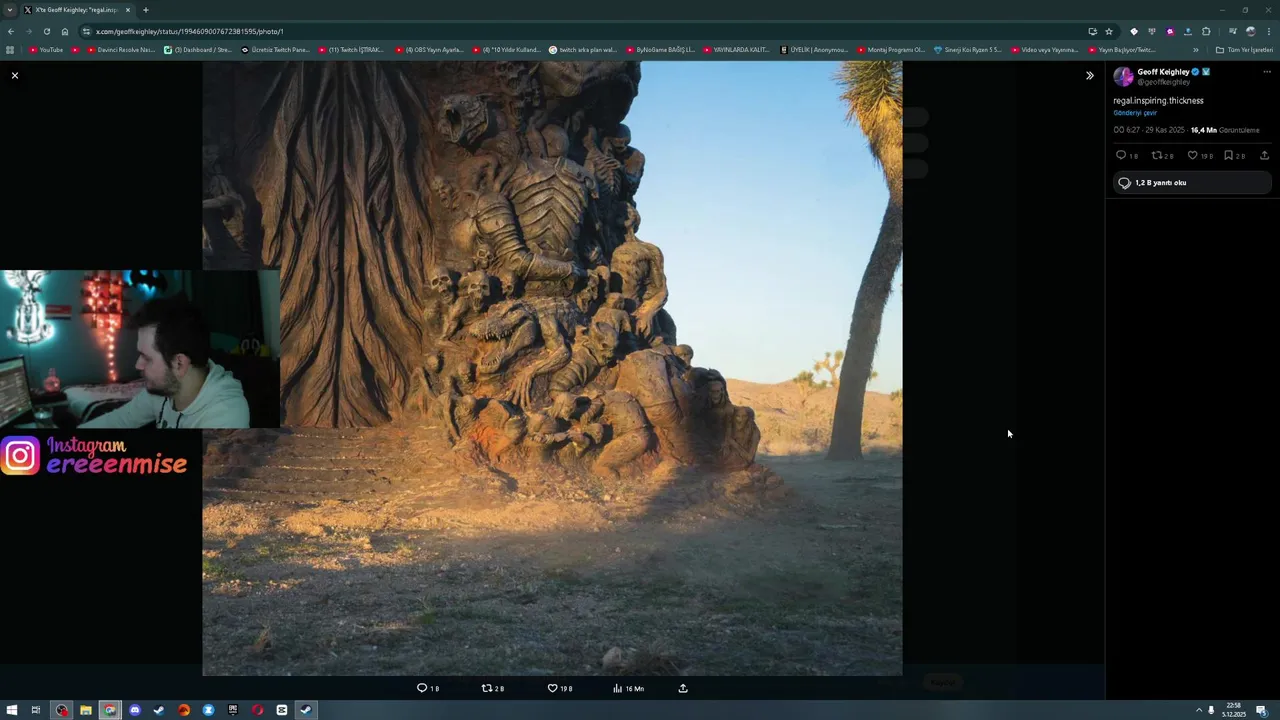Open site information icon in address bar
This screenshot has height=720, width=1280.
point(86,31)
